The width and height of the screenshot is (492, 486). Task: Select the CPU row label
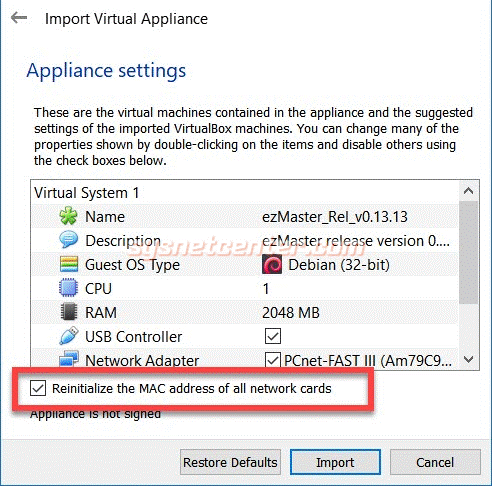point(98,289)
